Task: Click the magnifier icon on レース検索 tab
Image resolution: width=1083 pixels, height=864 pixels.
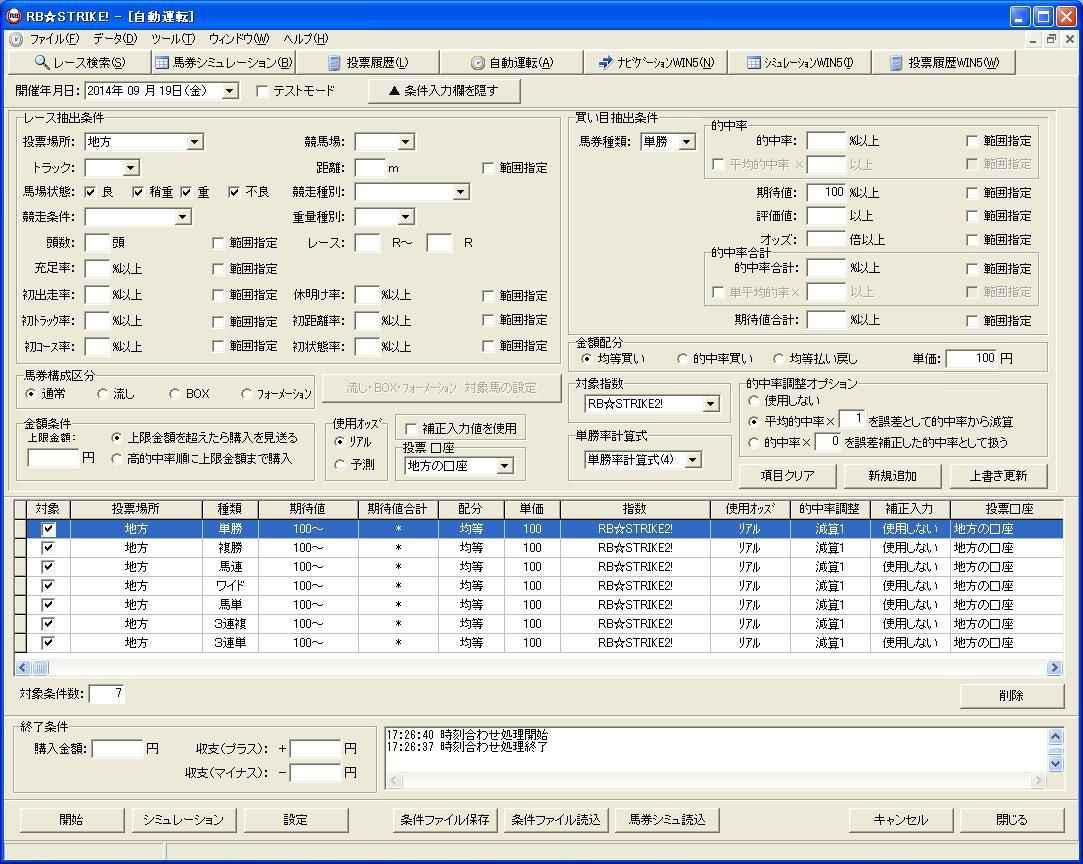Action: (41, 62)
